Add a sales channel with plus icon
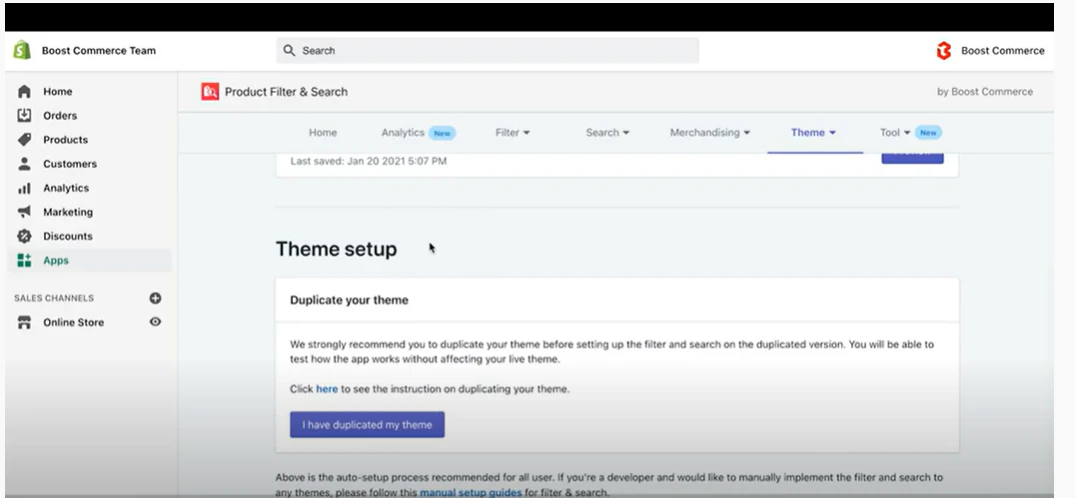 pos(156,298)
